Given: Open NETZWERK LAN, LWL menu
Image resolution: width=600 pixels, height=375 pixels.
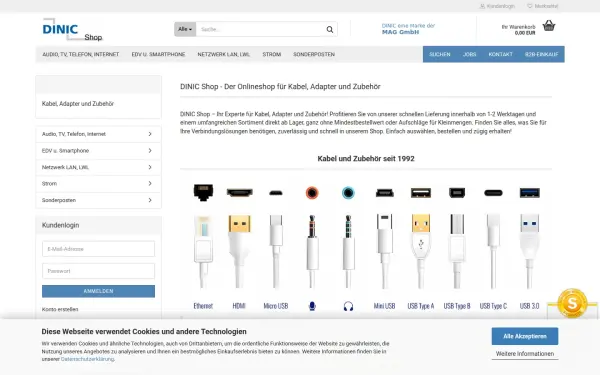Looking at the screenshot, I should 224,54.
